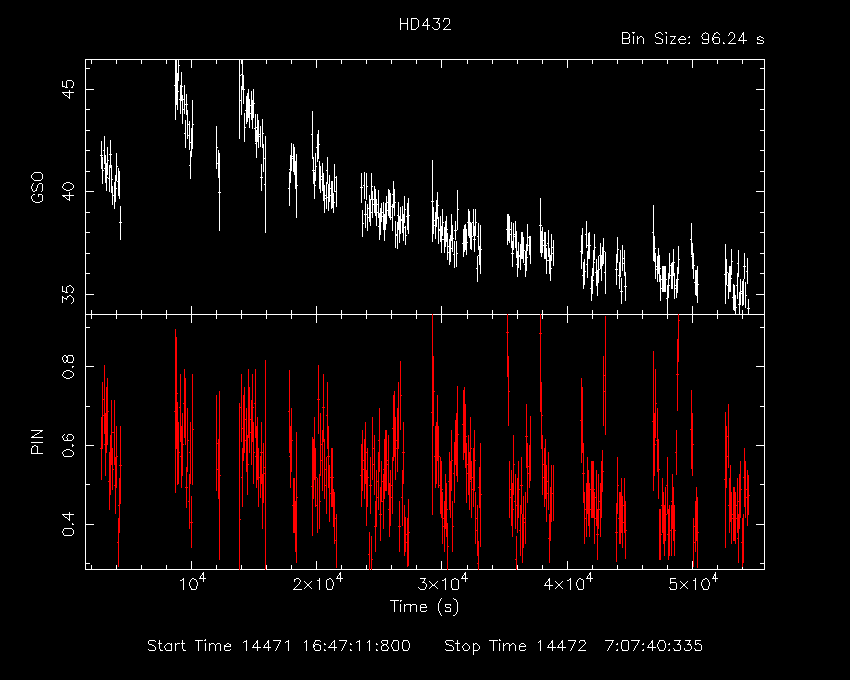Click the 40 tick label on GSO axis
Viewport: 850px width, 680px height.
coord(69,191)
